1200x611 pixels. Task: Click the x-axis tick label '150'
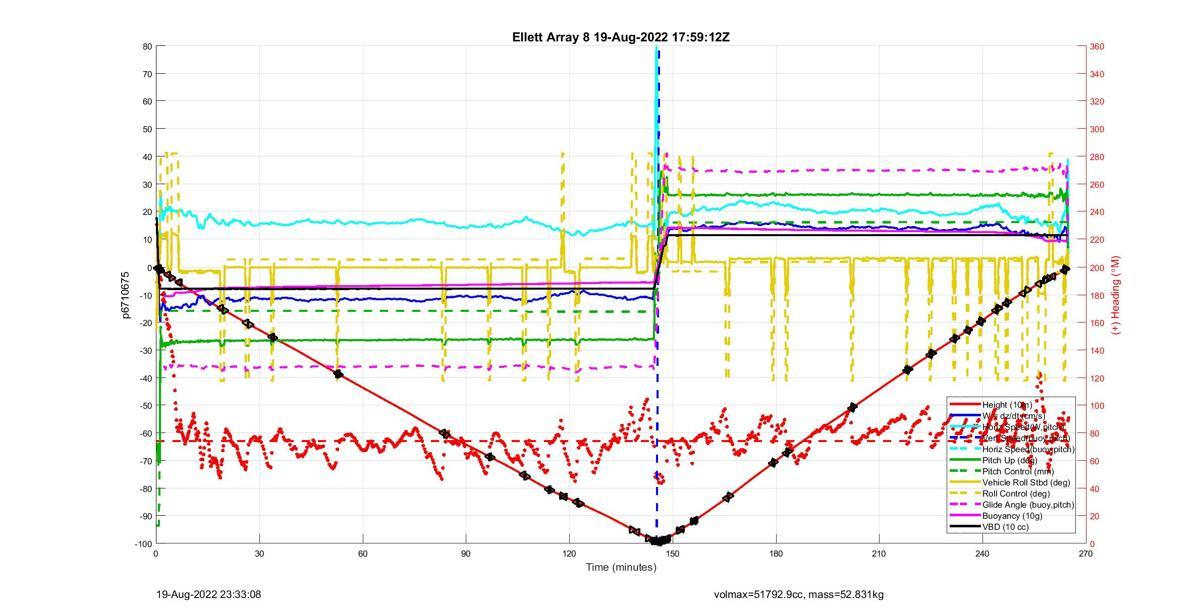(672, 553)
